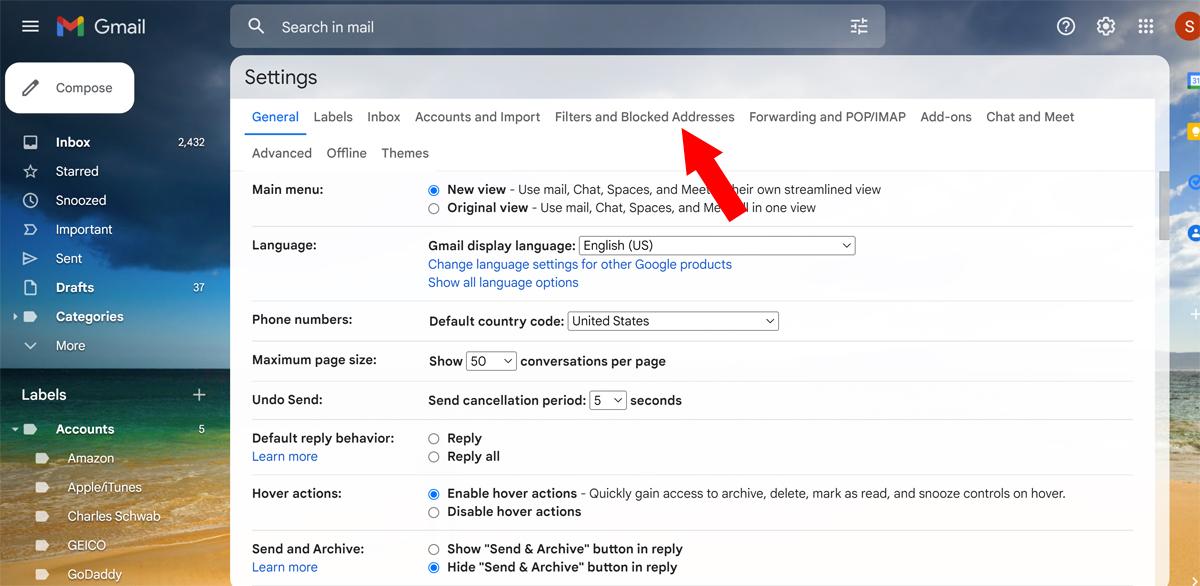Click the search options filter icon
Viewport: 1200px width, 586px height.
(859, 27)
